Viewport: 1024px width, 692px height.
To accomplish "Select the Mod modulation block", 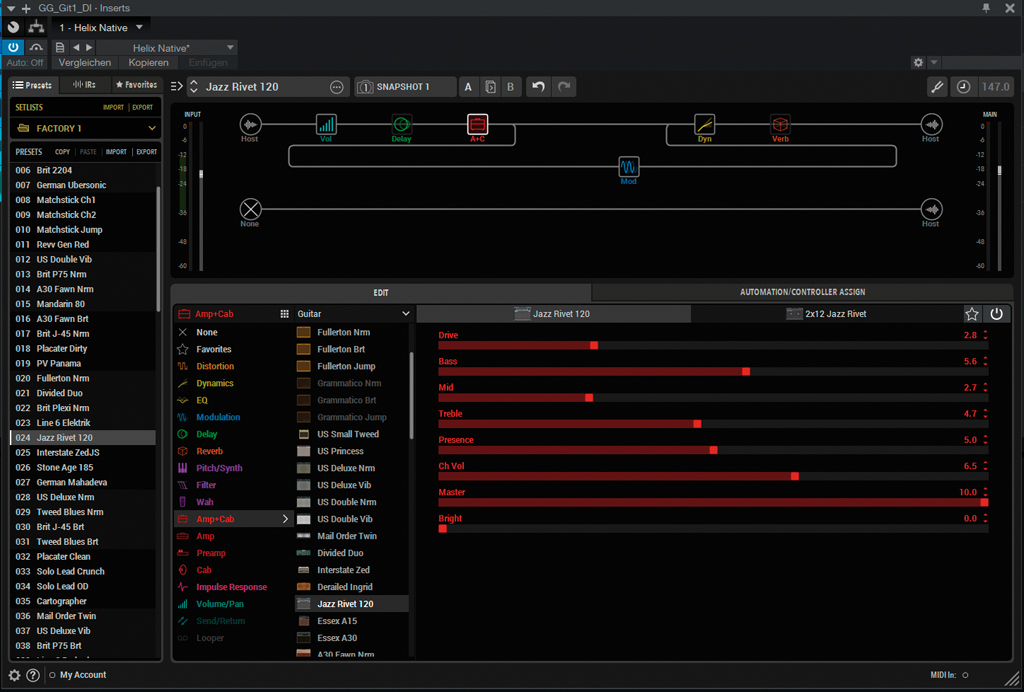I will point(628,166).
